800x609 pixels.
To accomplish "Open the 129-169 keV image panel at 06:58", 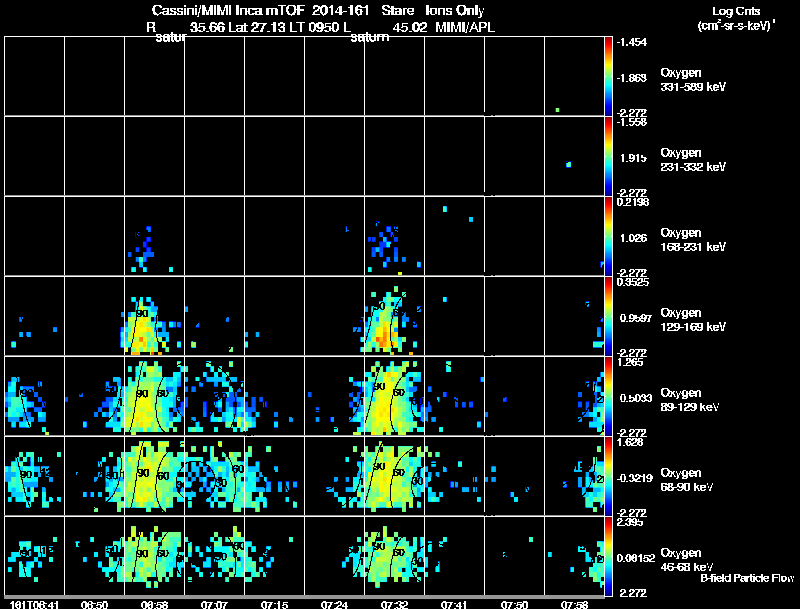I will click(x=155, y=316).
